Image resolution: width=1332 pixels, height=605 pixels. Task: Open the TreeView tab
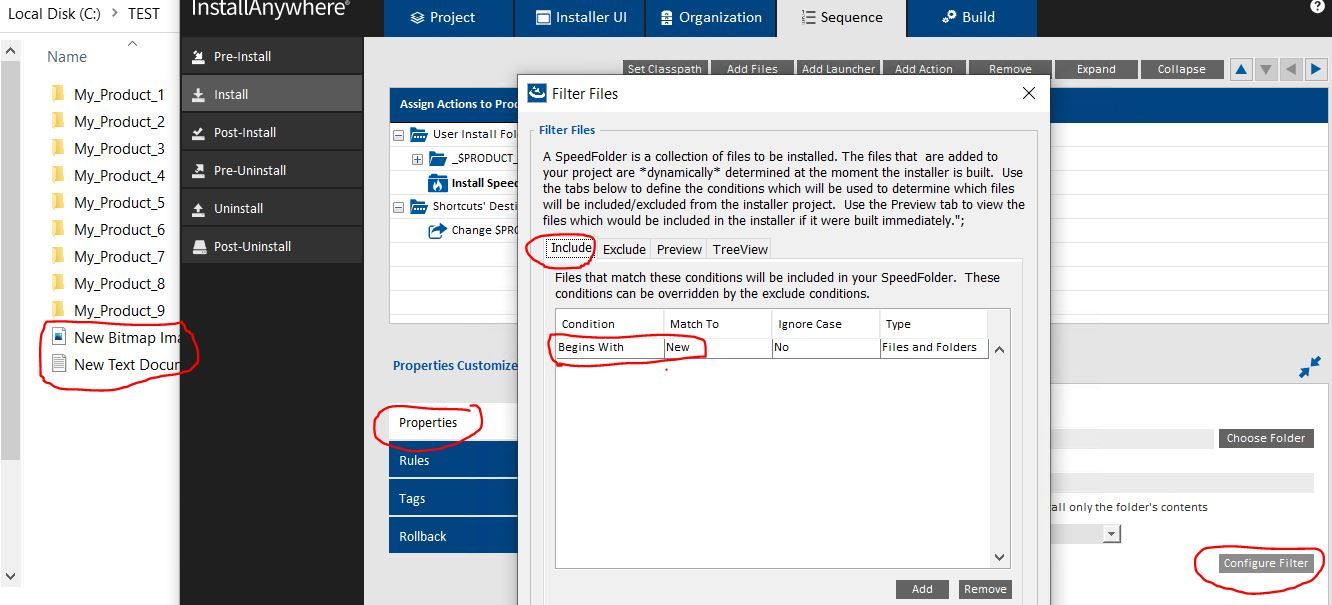pyautogui.click(x=740, y=249)
